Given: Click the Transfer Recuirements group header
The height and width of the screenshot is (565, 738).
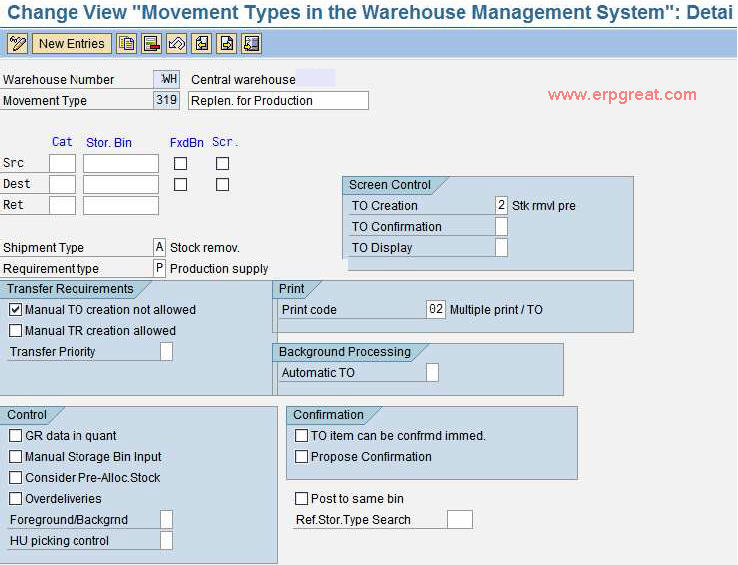Looking at the screenshot, I should (x=70, y=289).
